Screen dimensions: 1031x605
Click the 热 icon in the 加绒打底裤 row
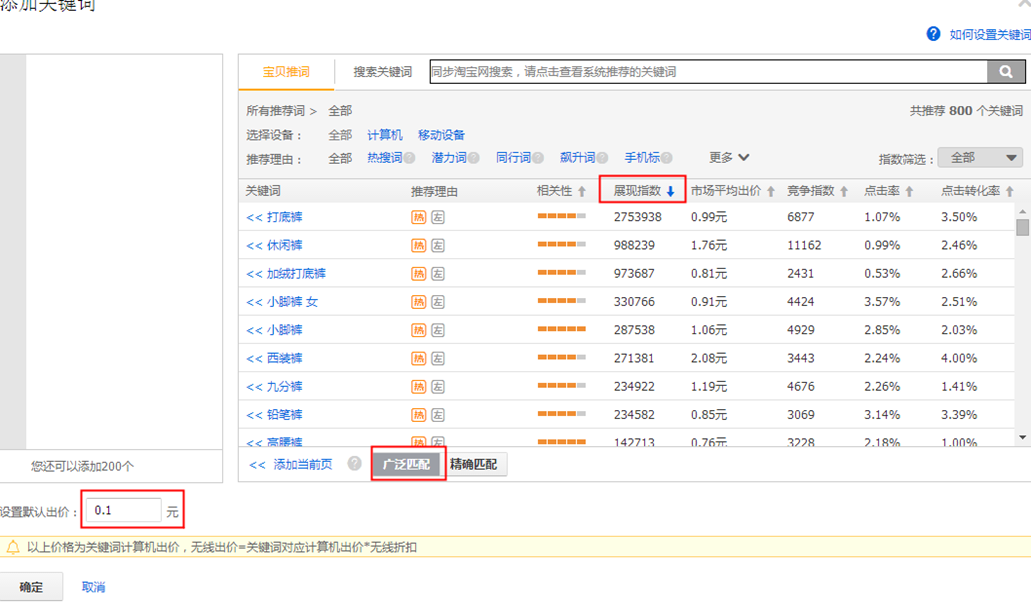[419, 274]
